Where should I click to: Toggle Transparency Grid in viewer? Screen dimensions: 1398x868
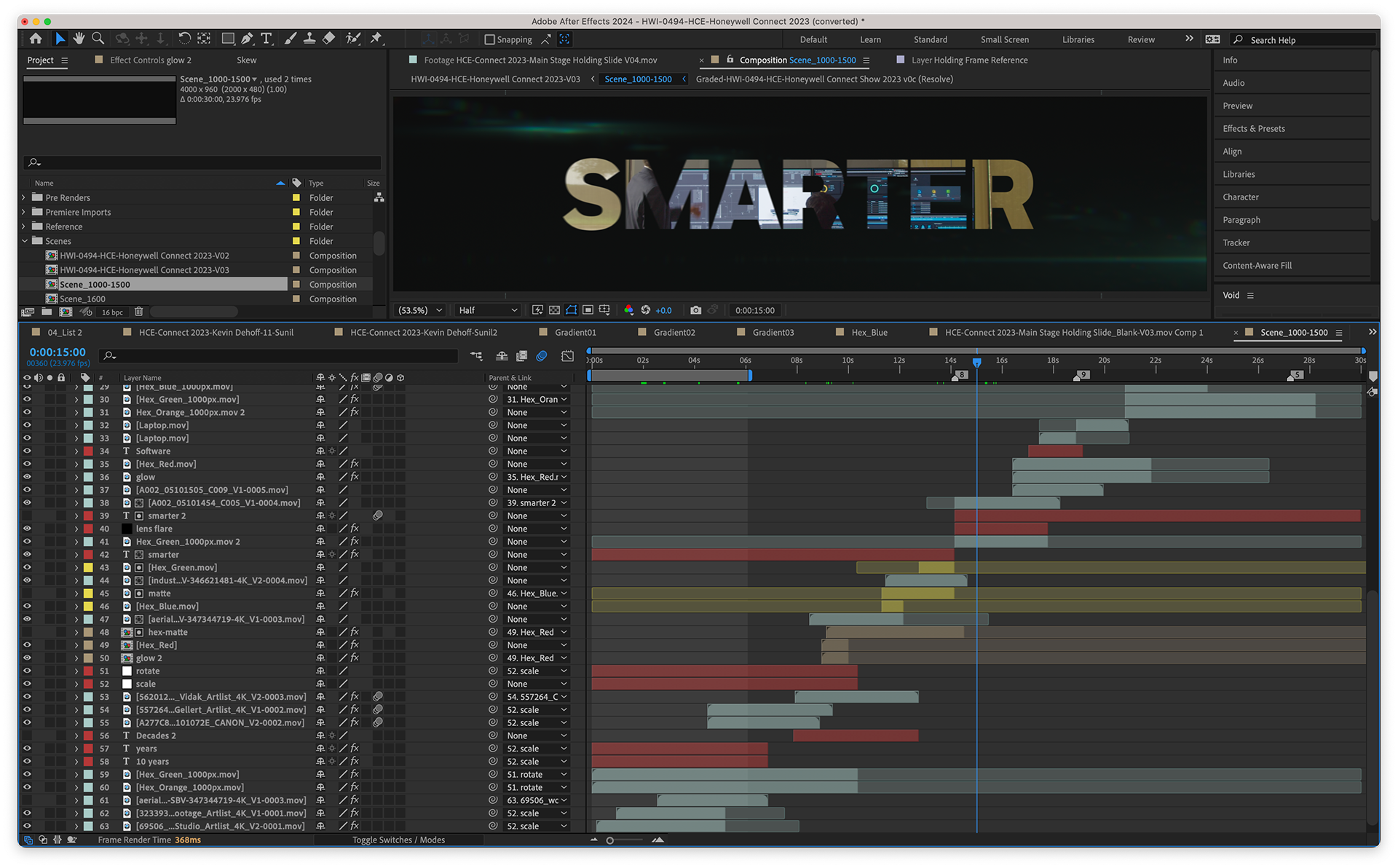point(555,310)
